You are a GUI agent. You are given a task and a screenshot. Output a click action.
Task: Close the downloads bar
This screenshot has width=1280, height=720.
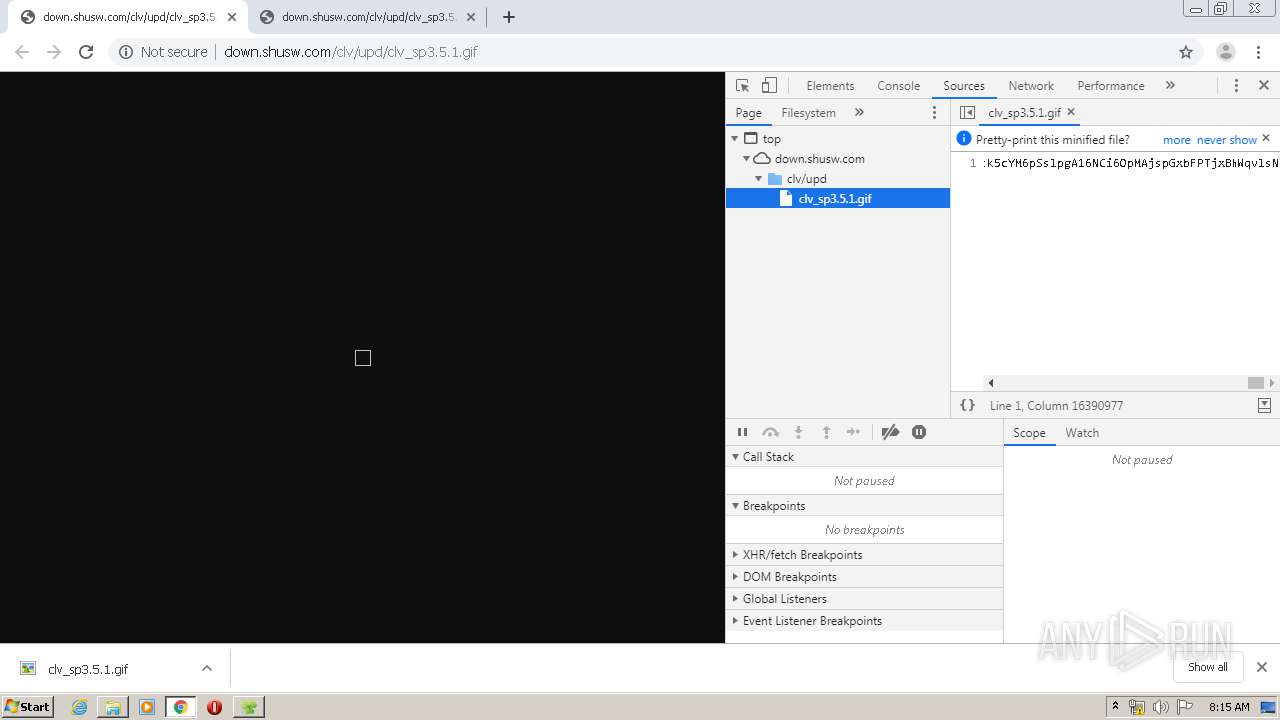click(1262, 667)
